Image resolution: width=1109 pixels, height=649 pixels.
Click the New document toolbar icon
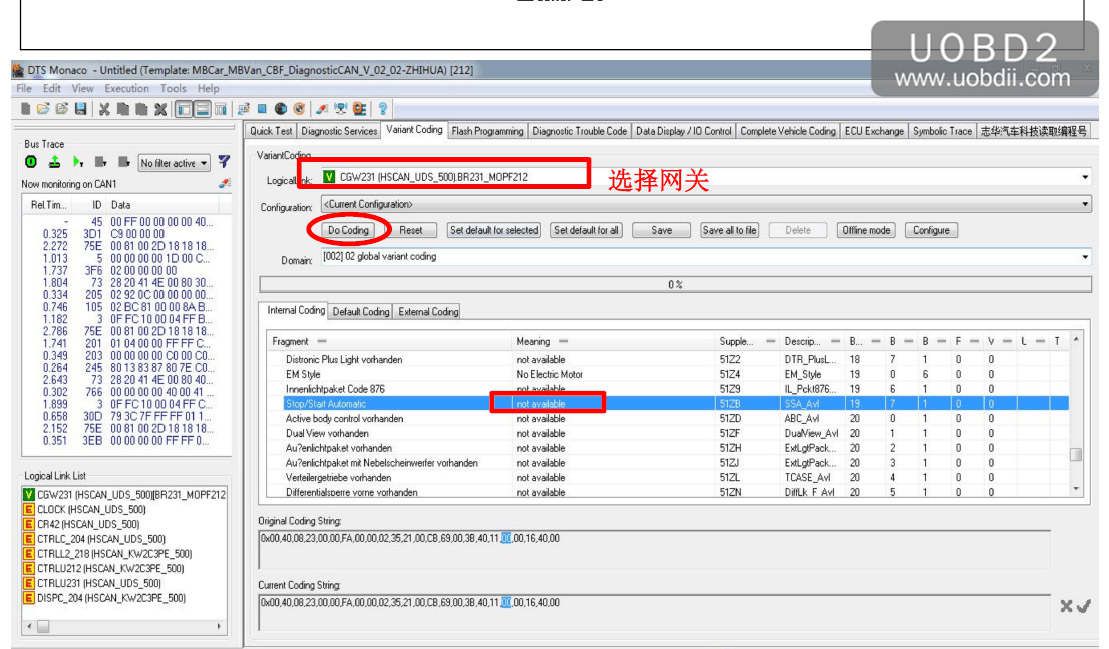click(25, 109)
